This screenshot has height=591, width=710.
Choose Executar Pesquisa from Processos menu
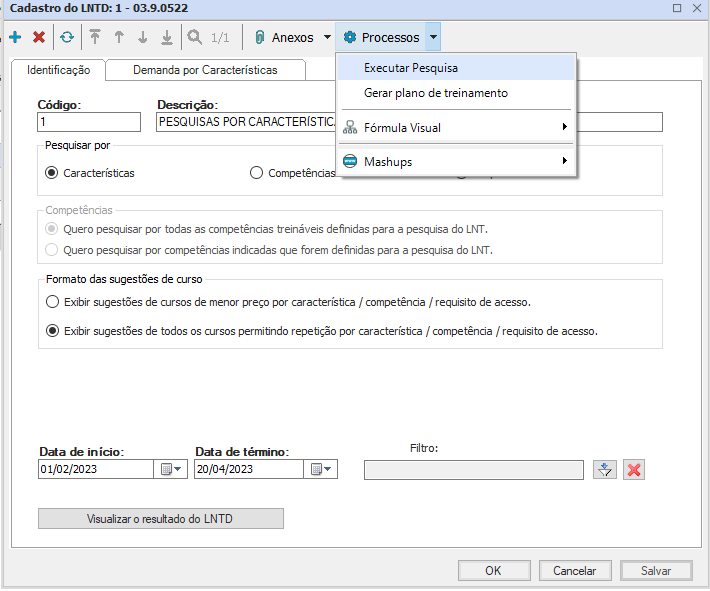point(411,68)
